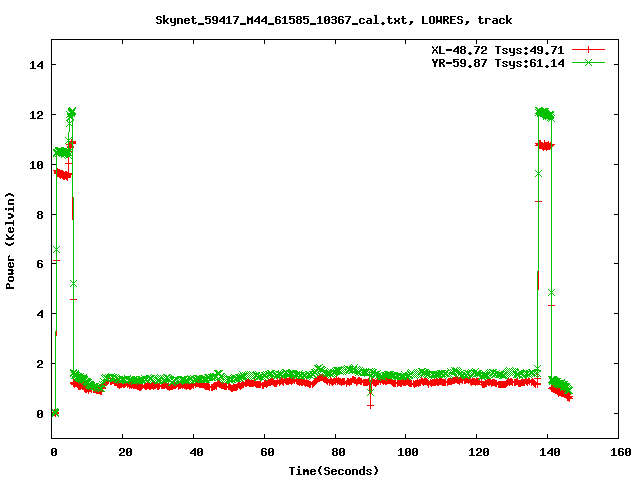
Task: Click x-axis tick label 20
Action: click(125, 452)
